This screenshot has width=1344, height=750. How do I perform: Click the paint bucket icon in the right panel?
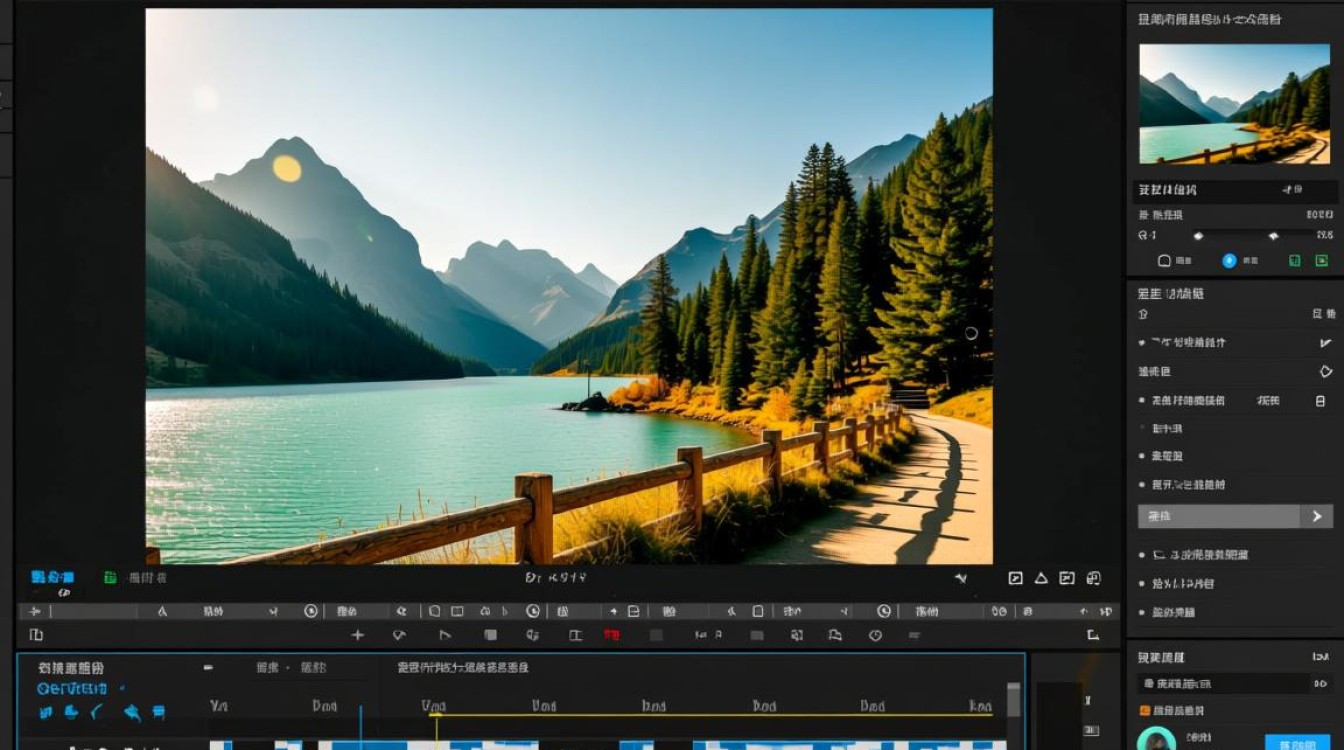coord(1326,371)
